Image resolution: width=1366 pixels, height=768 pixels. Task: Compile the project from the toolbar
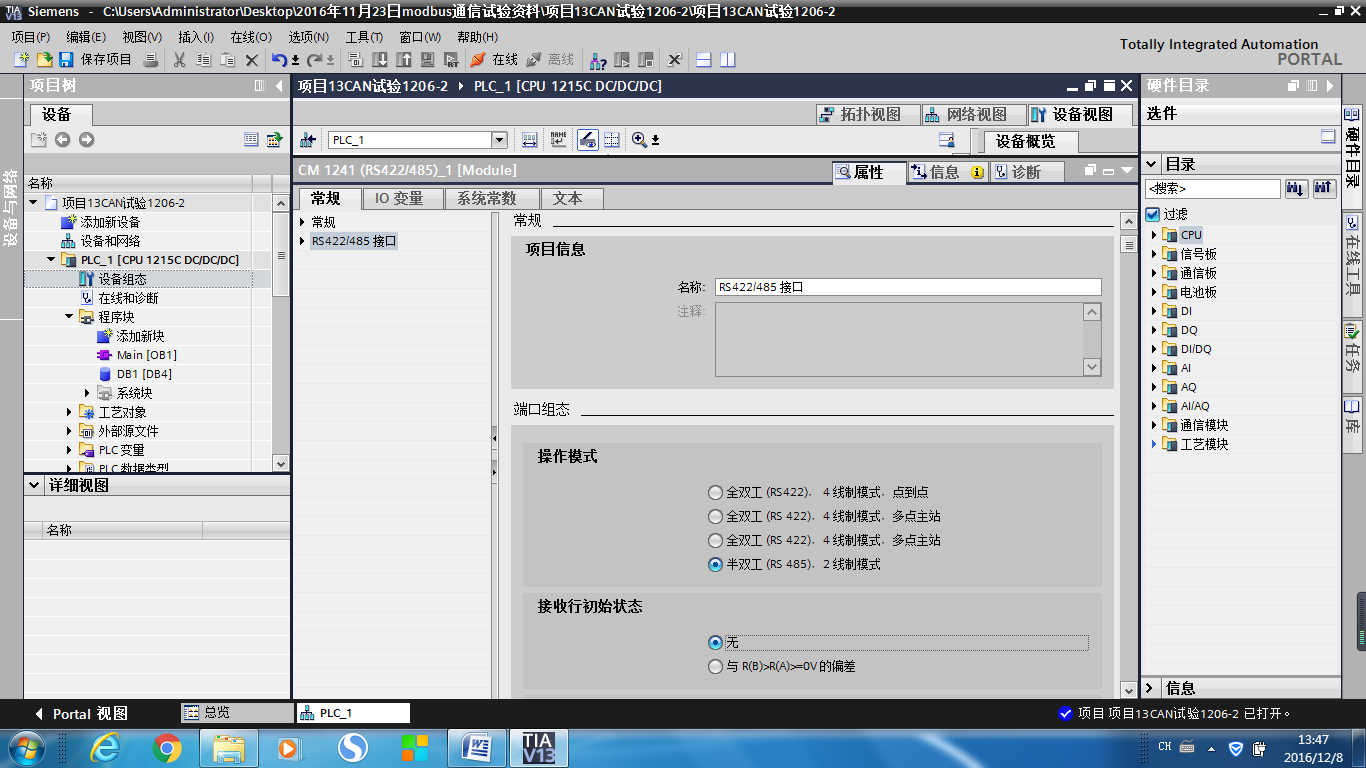click(x=355, y=60)
